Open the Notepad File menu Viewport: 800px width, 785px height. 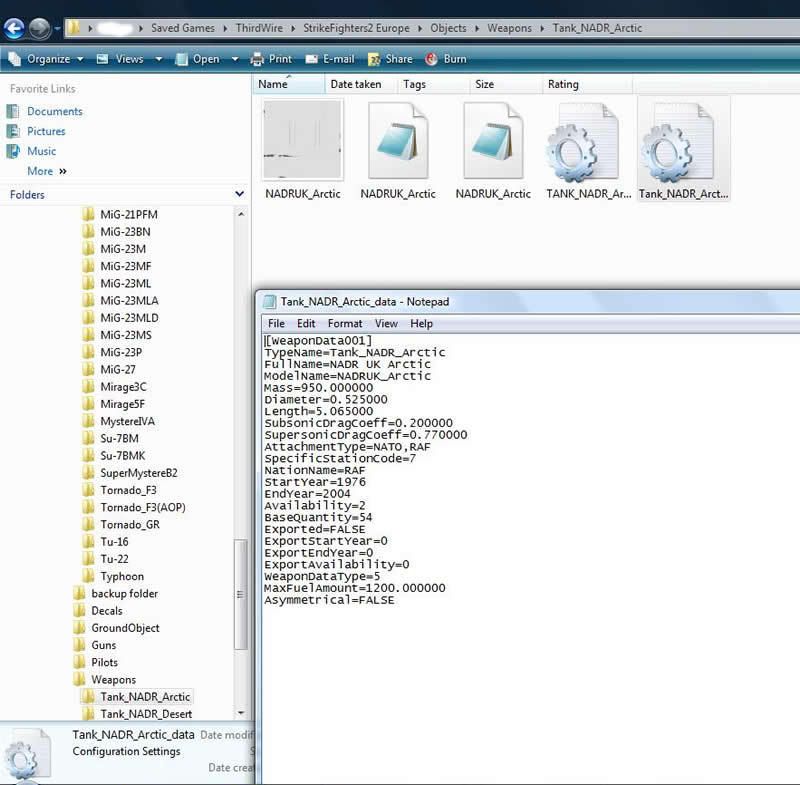point(276,323)
